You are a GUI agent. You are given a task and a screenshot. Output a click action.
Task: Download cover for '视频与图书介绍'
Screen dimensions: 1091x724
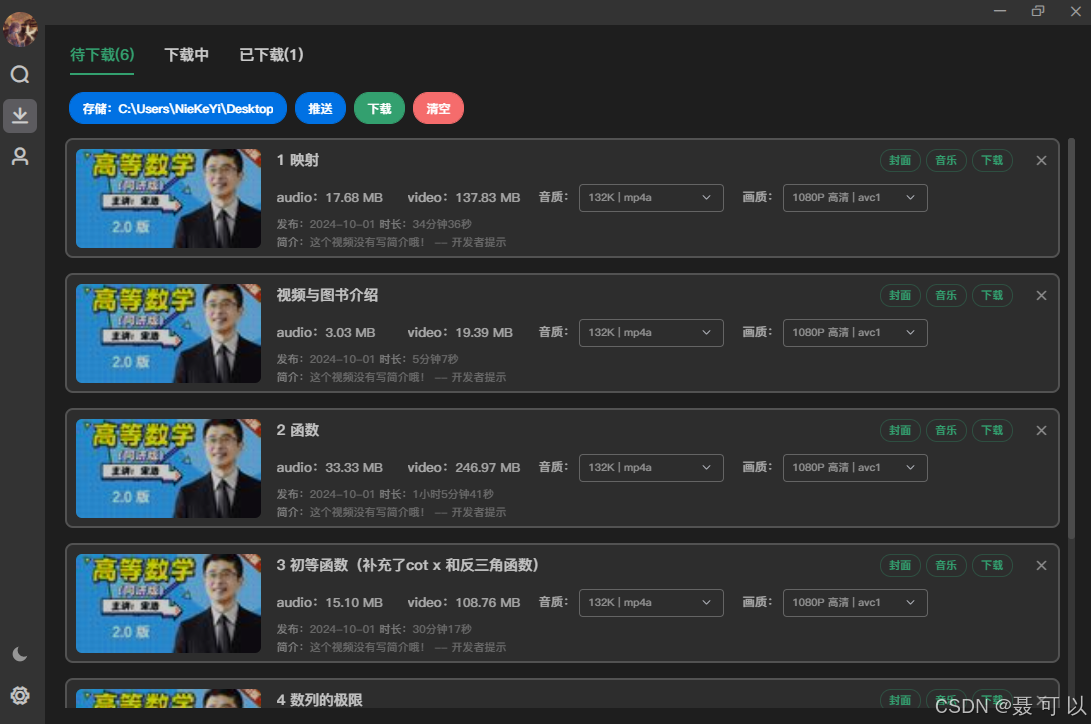coord(900,296)
